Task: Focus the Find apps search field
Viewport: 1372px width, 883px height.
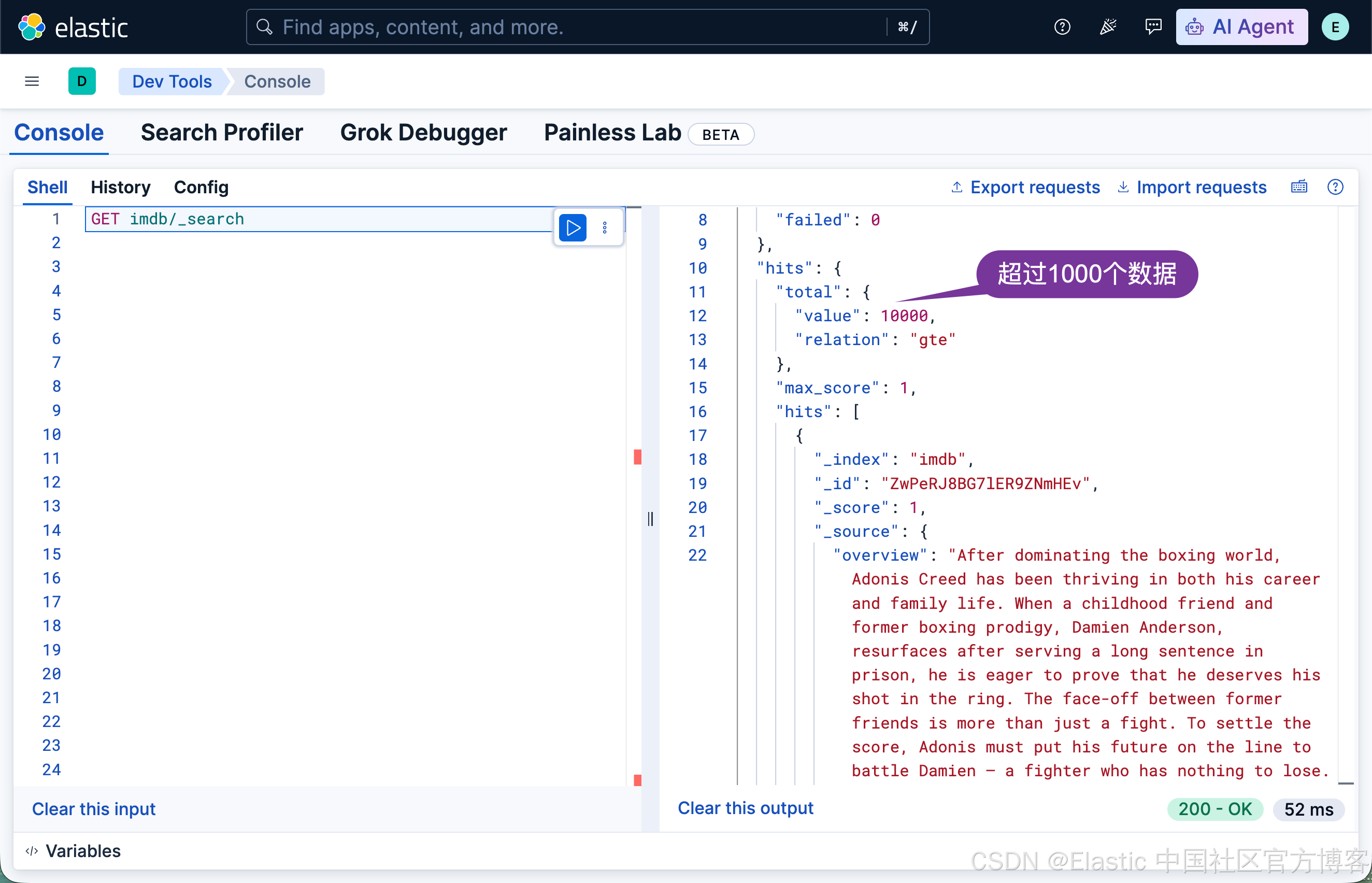Action: tap(588, 27)
